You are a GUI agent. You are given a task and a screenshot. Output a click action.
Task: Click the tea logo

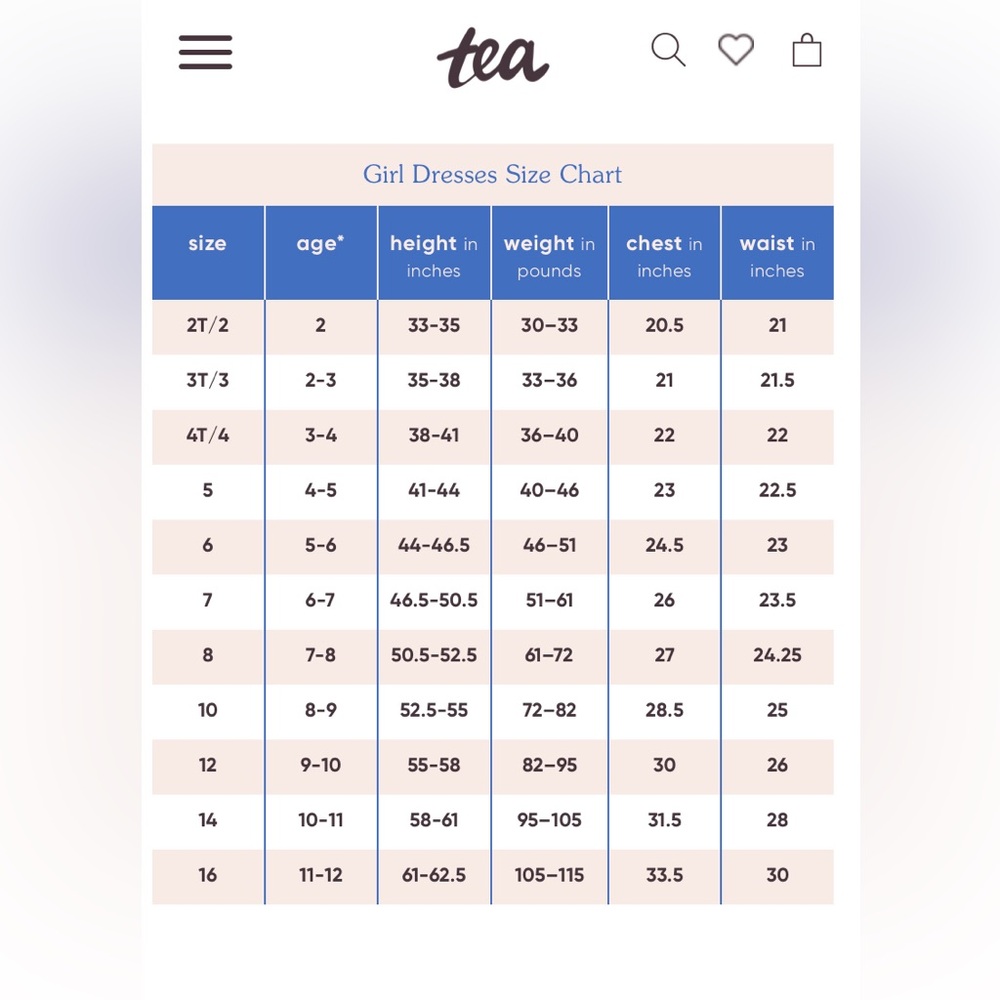pos(493,57)
